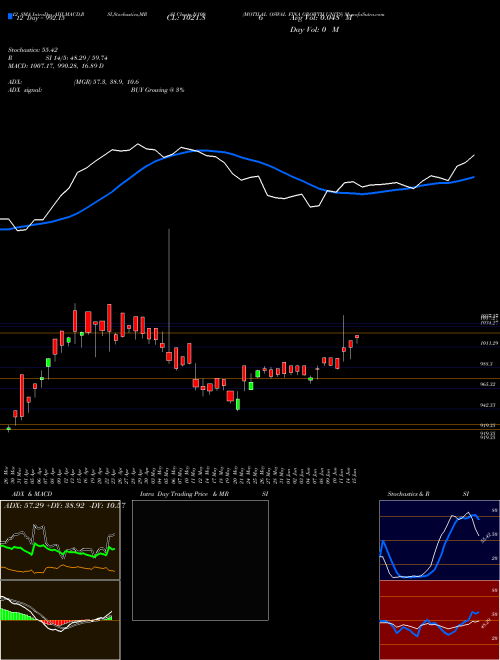500x660 pixels.
Task: Click the empty intraday trading price panel
Action: (200, 560)
